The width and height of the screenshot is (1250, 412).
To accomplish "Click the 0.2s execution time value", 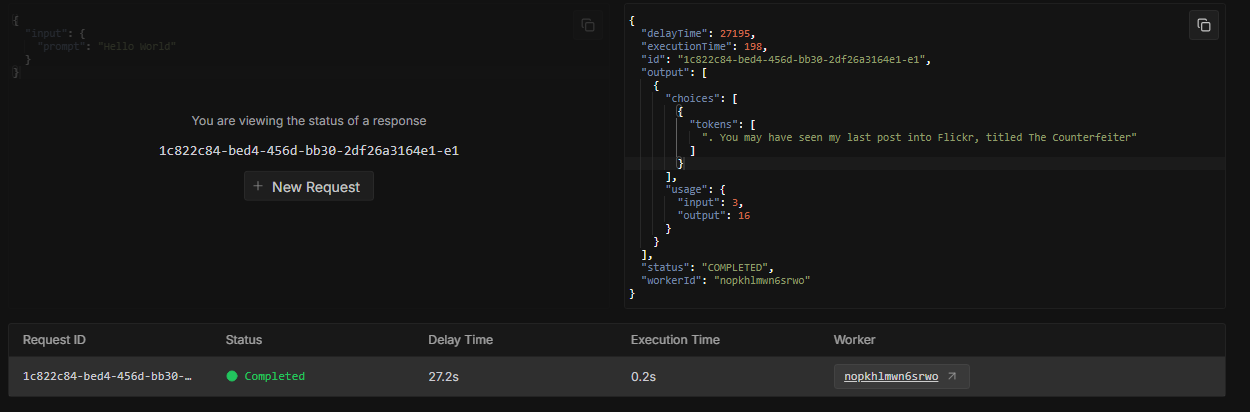I will click(643, 376).
